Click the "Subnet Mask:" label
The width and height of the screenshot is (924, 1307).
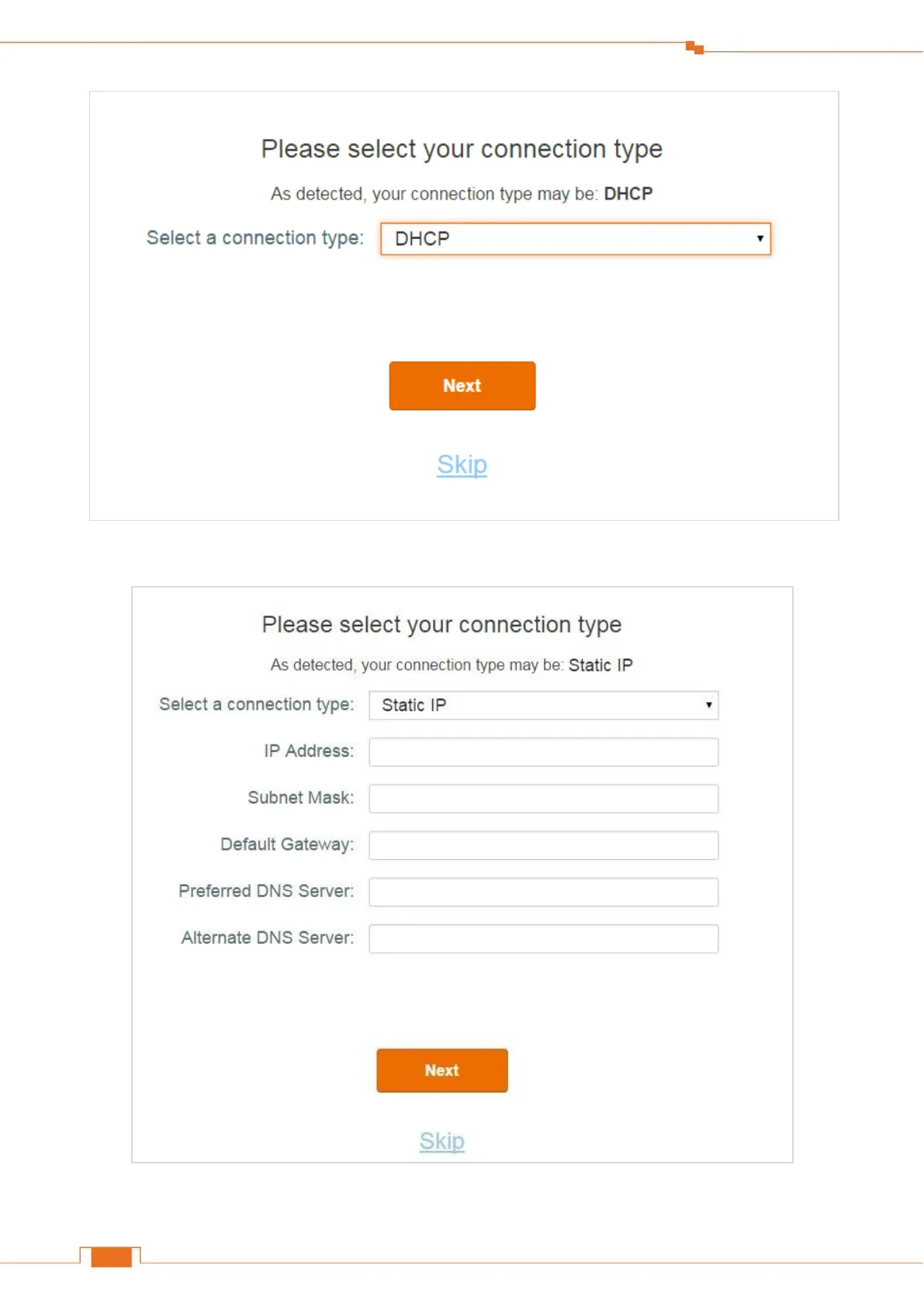pos(300,798)
